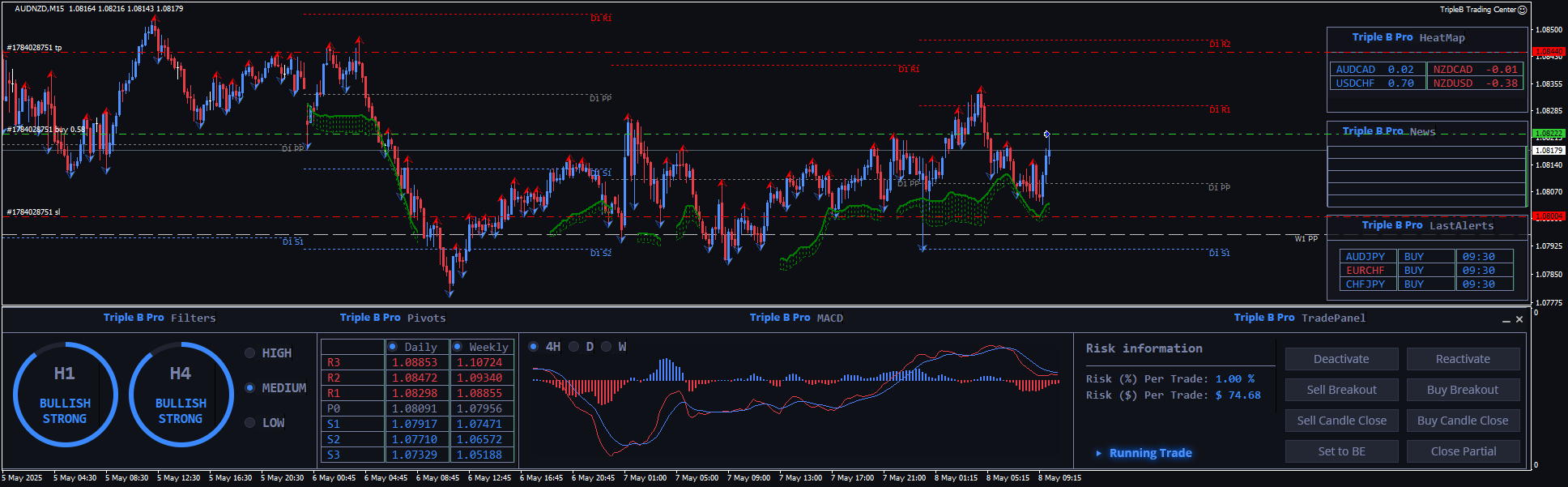Expand the Running Trade section
Screen dimensions: 1568x487
point(1099,453)
